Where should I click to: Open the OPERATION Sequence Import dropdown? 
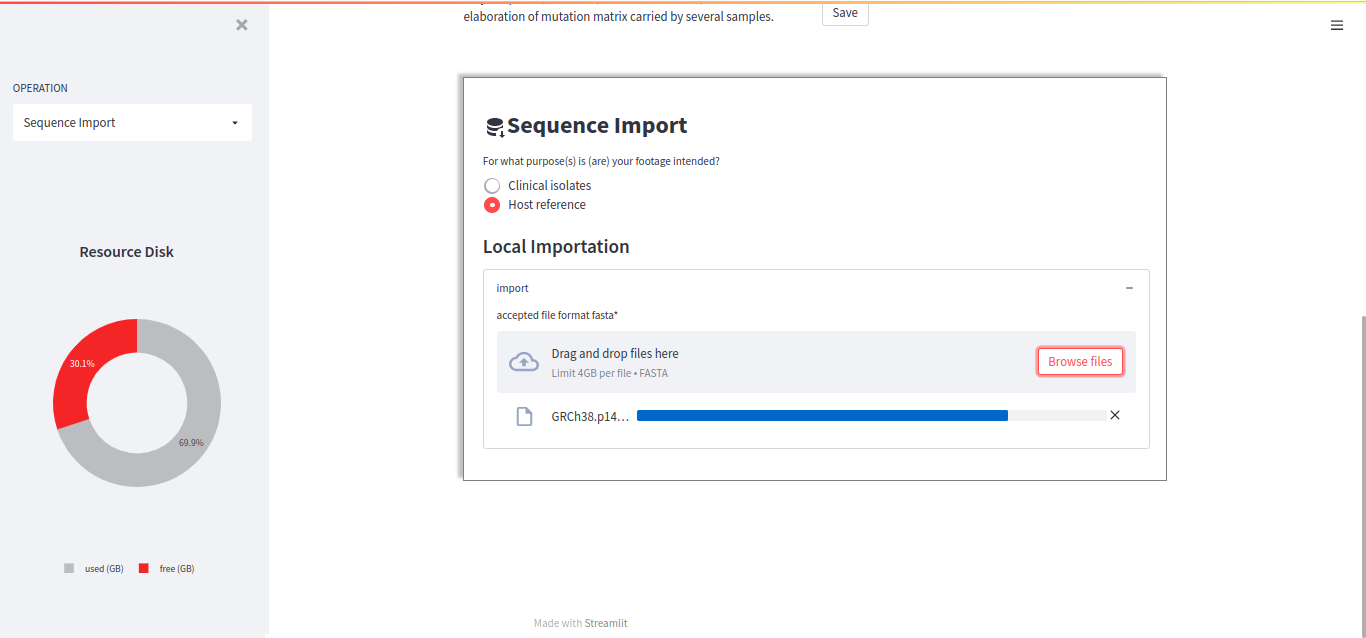[132, 123]
